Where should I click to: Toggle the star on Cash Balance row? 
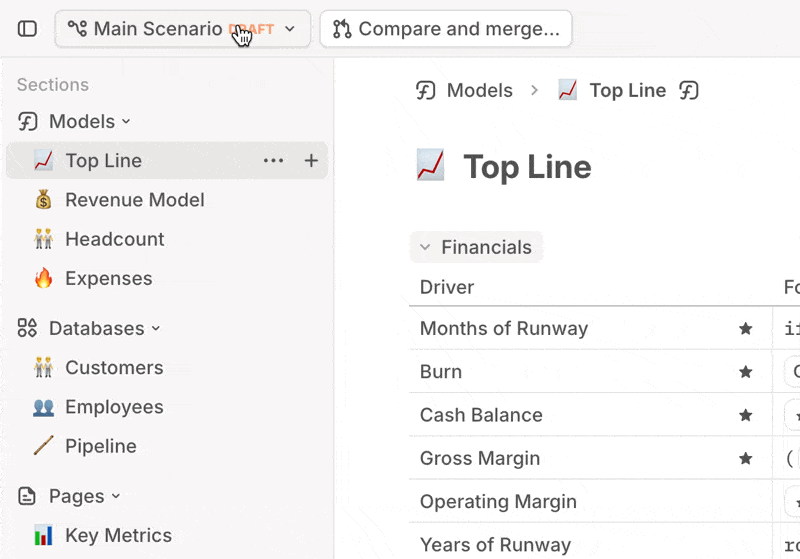click(745, 415)
